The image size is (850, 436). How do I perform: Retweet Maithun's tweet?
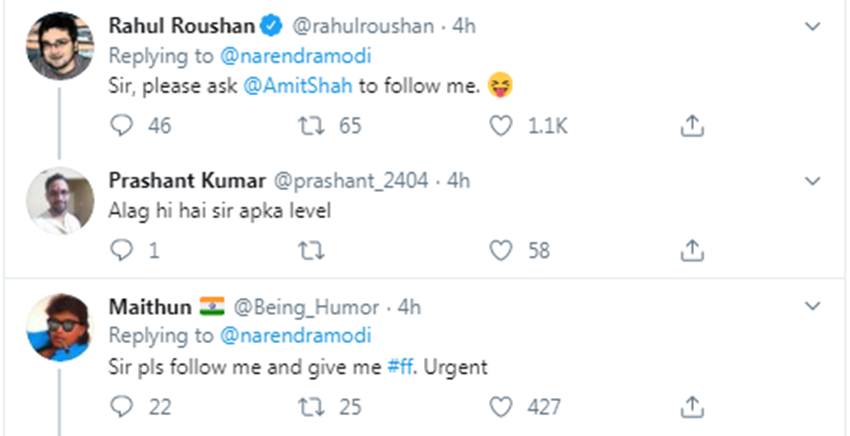(x=312, y=407)
